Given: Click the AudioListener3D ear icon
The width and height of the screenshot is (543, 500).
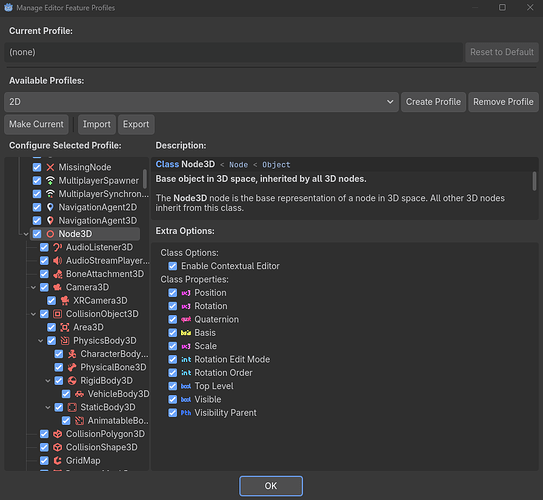Looking at the screenshot, I should (x=57, y=247).
